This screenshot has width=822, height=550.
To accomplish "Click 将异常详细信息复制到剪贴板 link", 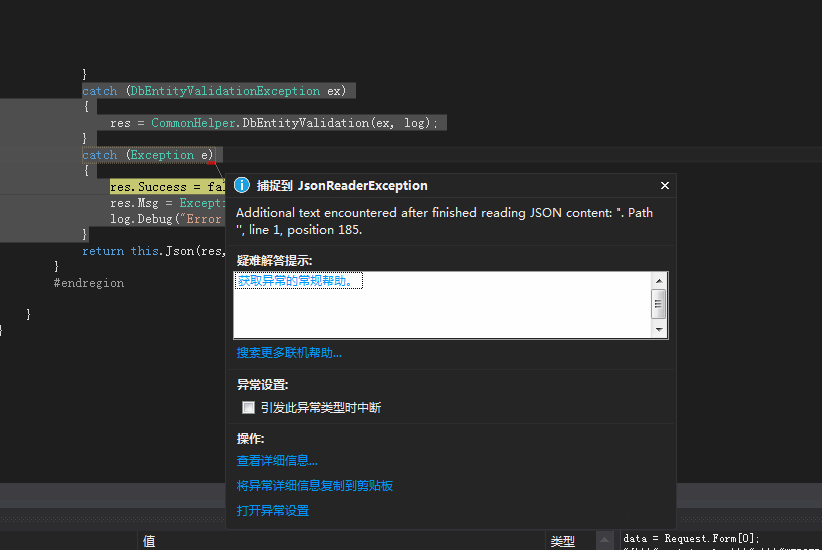I will tap(315, 486).
